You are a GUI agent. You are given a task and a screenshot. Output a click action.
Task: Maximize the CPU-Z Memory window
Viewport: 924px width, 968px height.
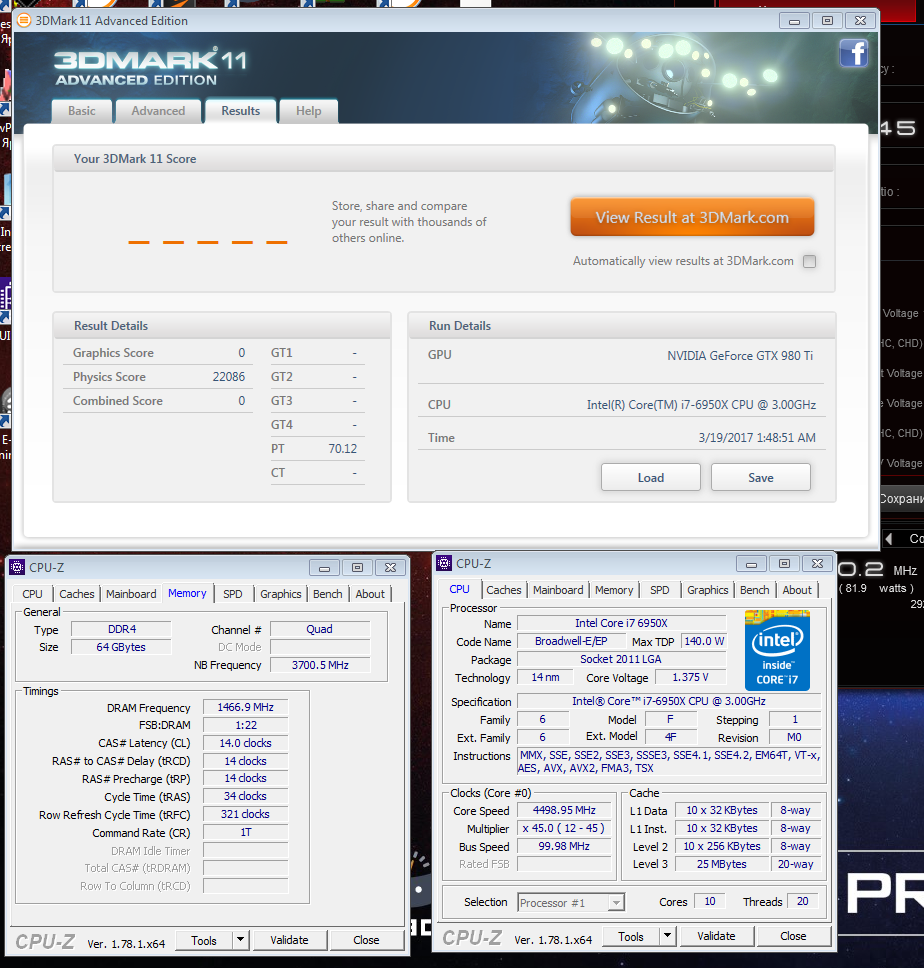click(x=357, y=567)
